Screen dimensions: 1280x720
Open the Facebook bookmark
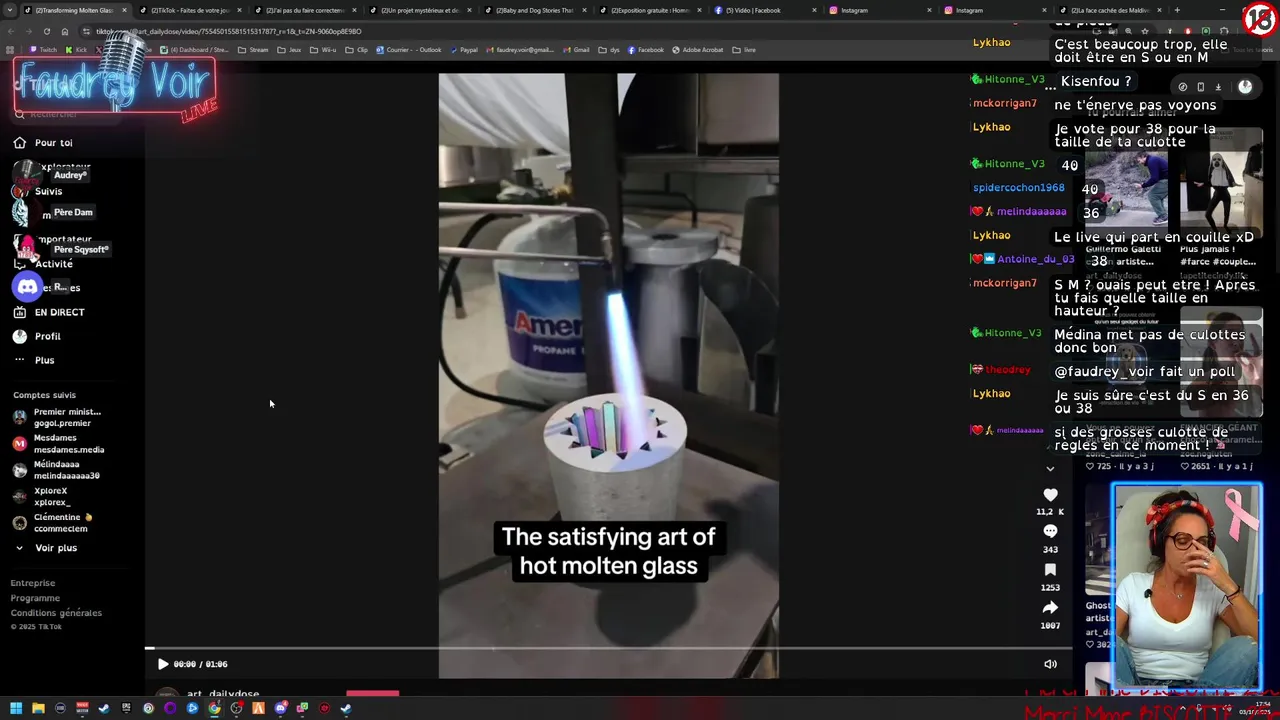645,50
